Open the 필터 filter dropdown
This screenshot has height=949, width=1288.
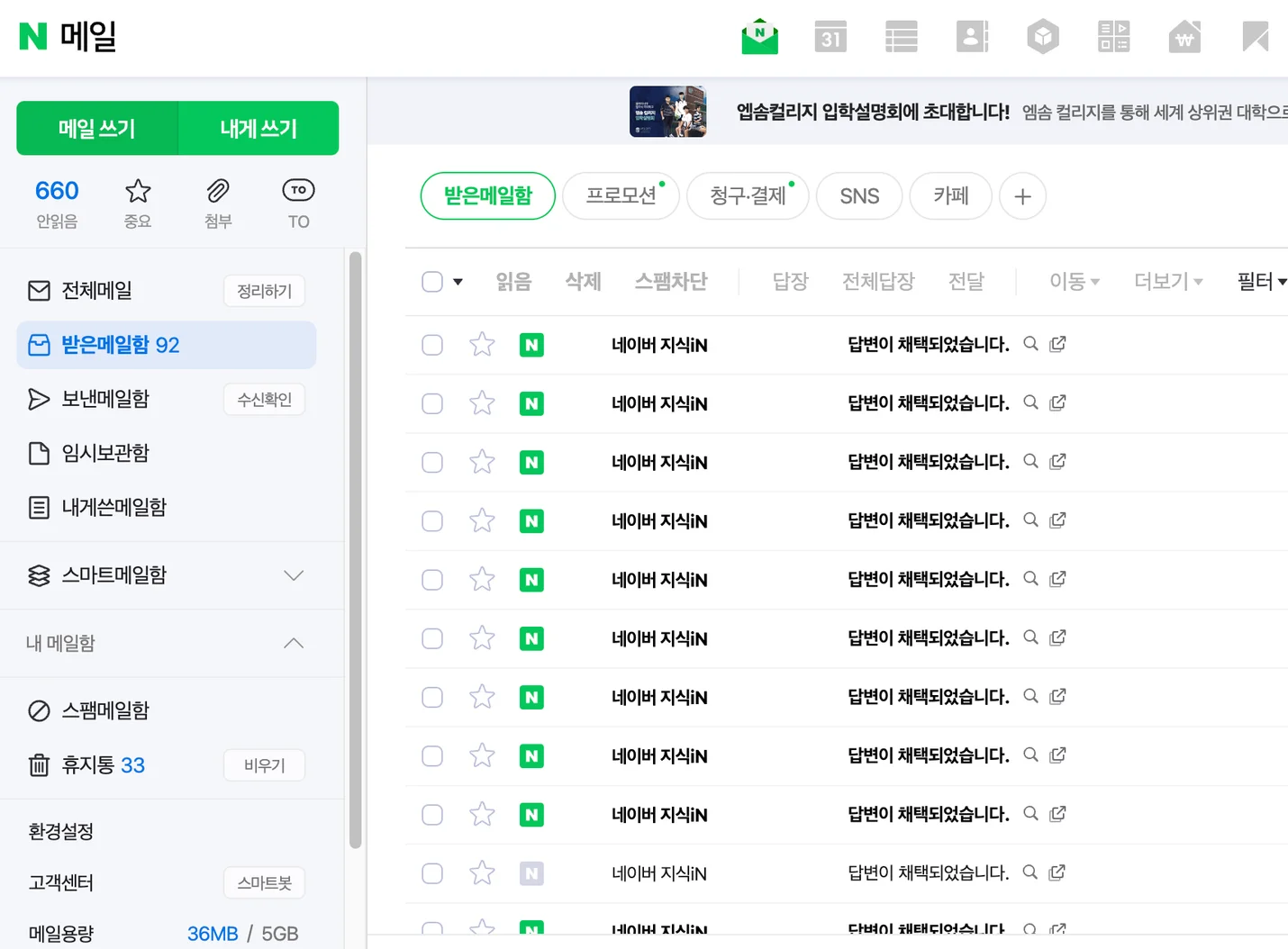point(1262,282)
